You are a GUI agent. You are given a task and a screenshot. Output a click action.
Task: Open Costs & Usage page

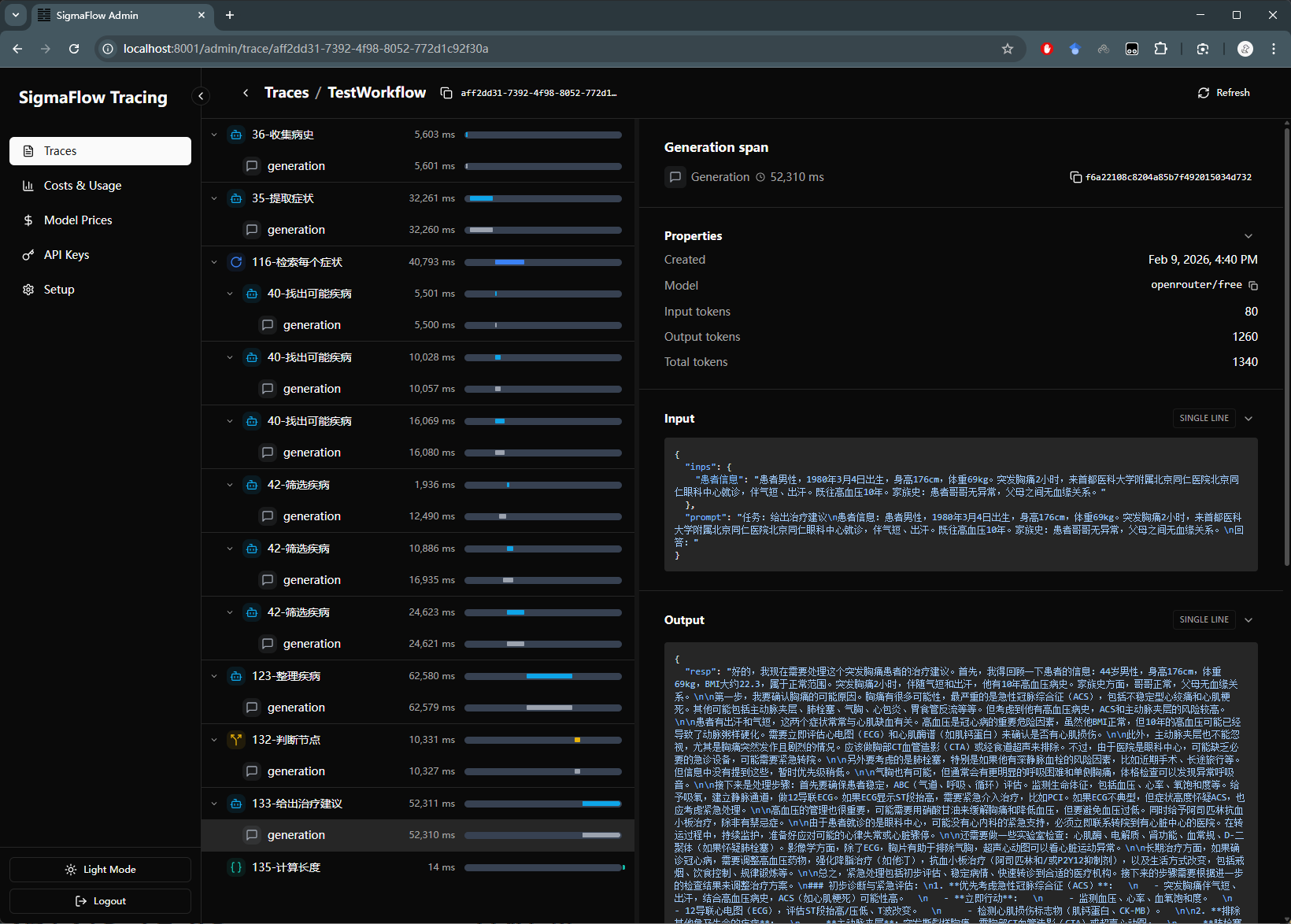(83, 186)
